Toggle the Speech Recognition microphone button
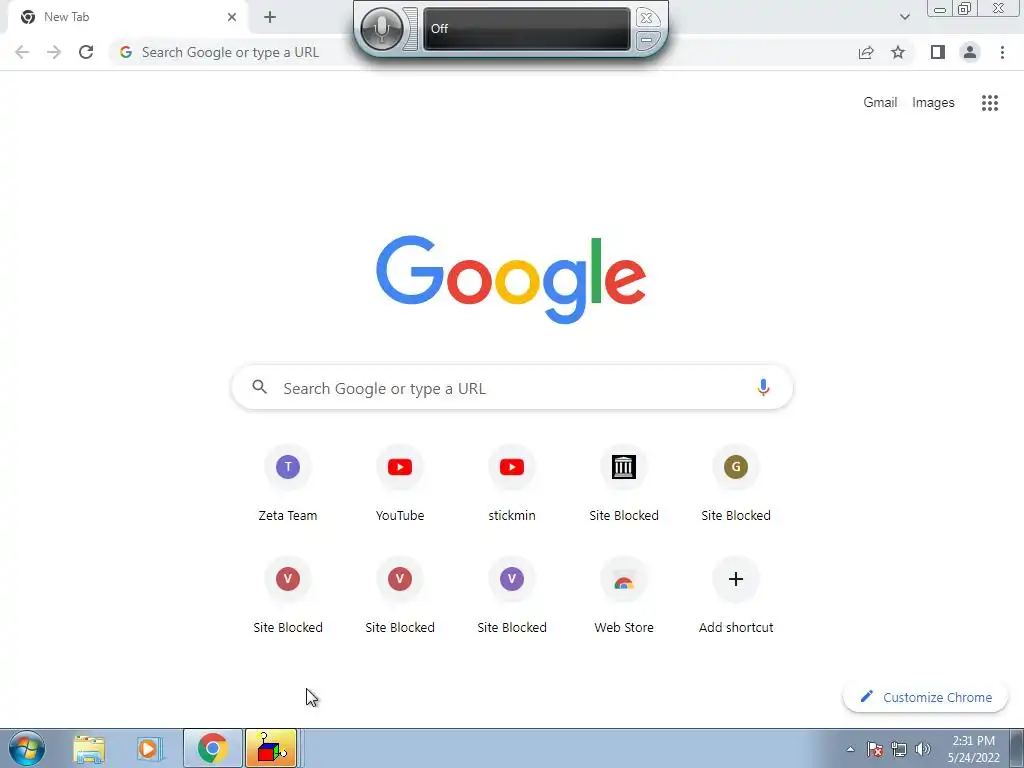 [x=381, y=29]
